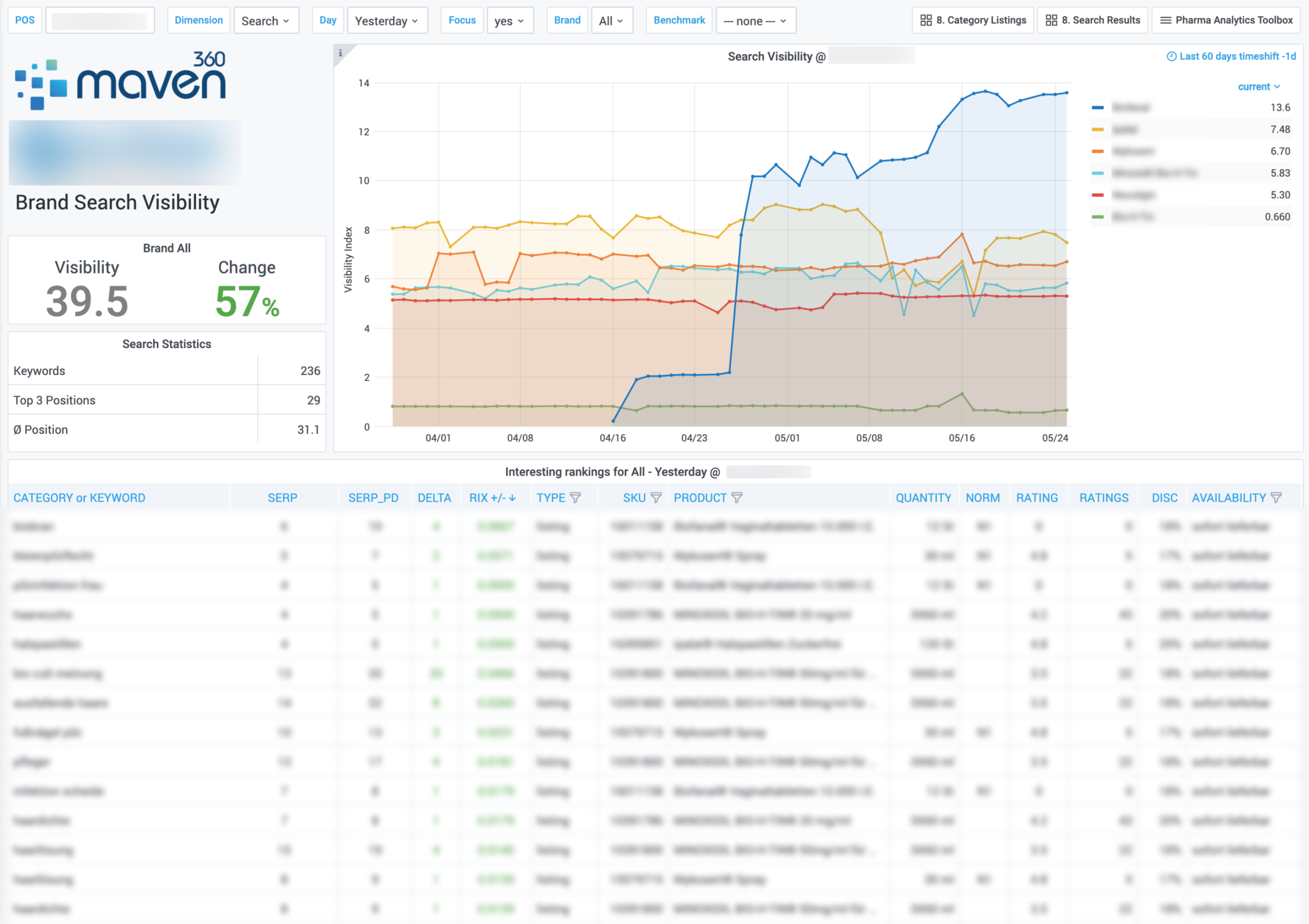Open the filter icon on TYPE column
The image size is (1309, 924).
point(577,497)
